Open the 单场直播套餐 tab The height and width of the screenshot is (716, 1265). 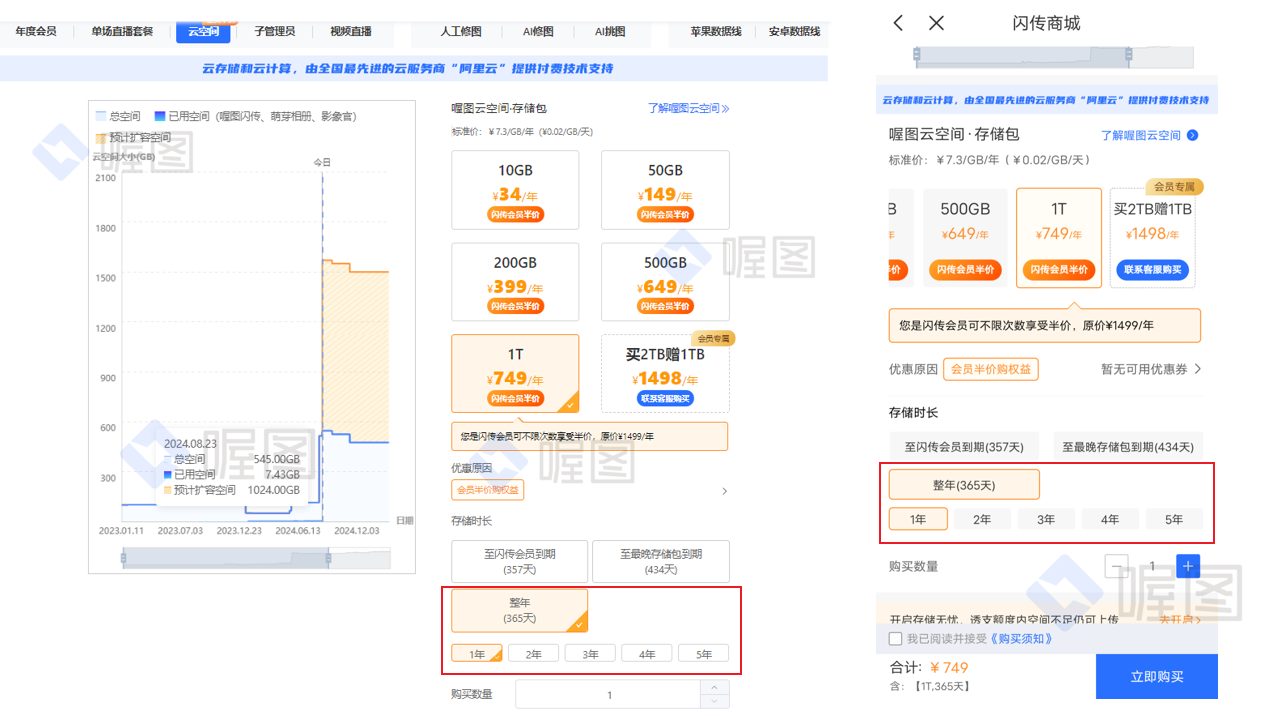click(122, 32)
